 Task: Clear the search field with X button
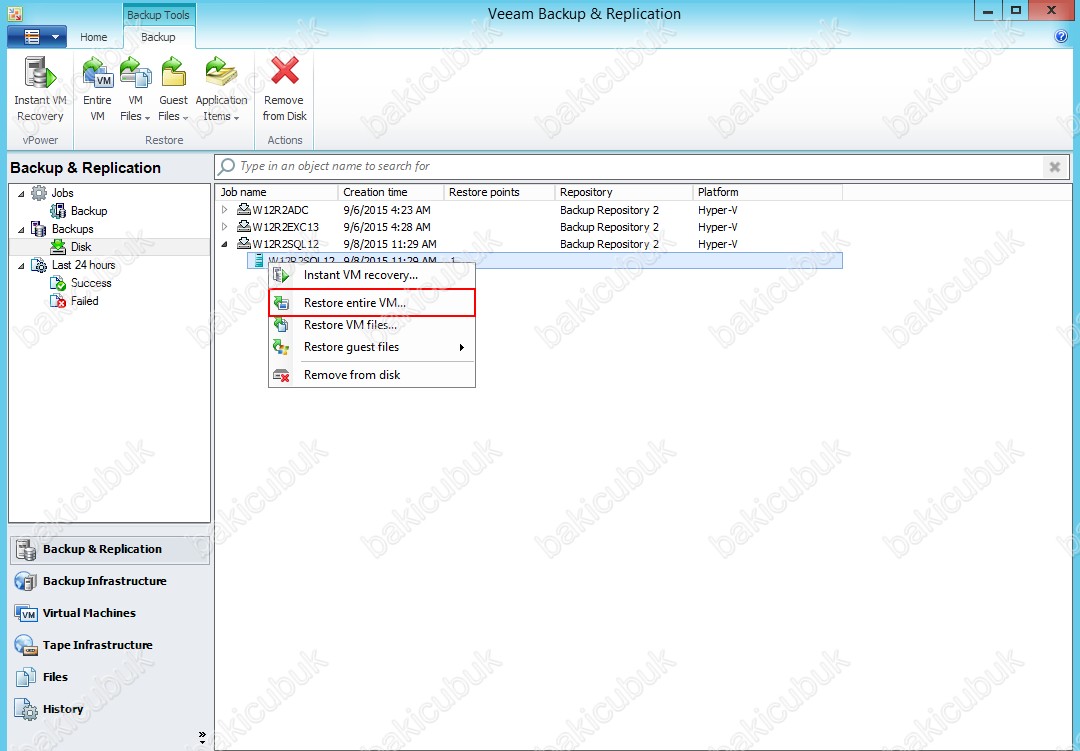(1055, 166)
